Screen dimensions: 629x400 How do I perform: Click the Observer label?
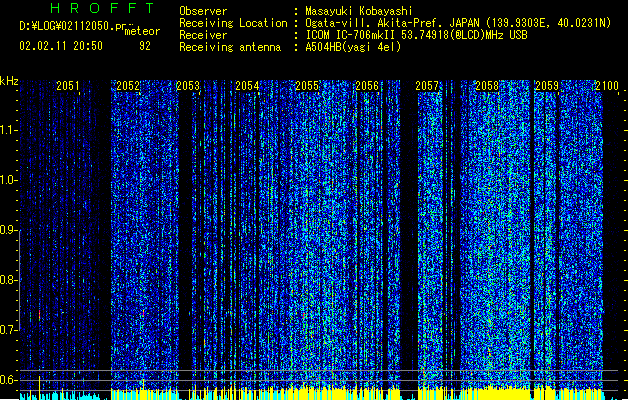tap(203, 11)
